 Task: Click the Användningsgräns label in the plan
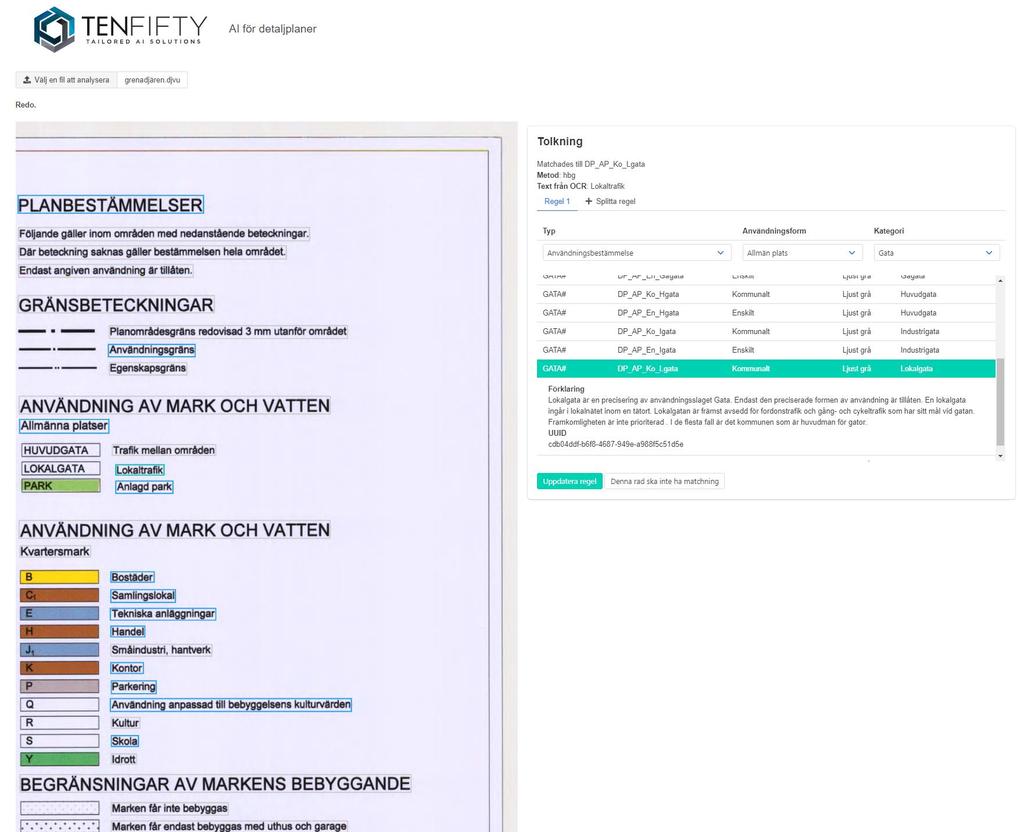152,350
